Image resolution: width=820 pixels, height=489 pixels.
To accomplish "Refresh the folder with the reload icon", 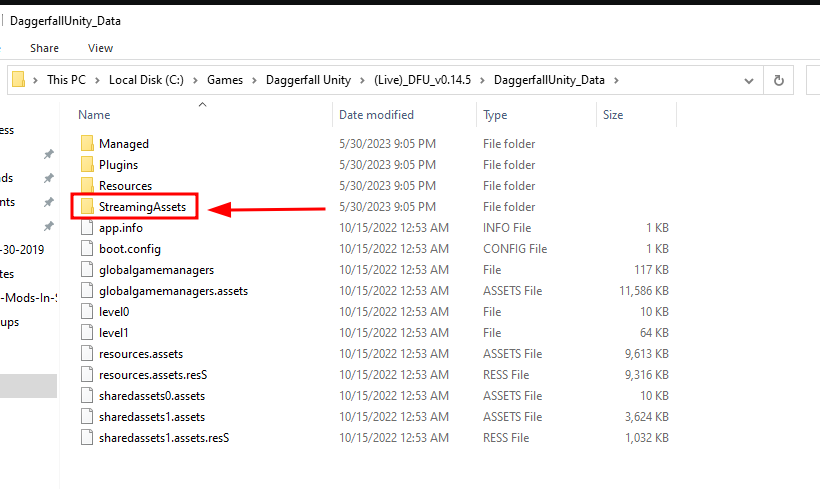I will coord(778,80).
